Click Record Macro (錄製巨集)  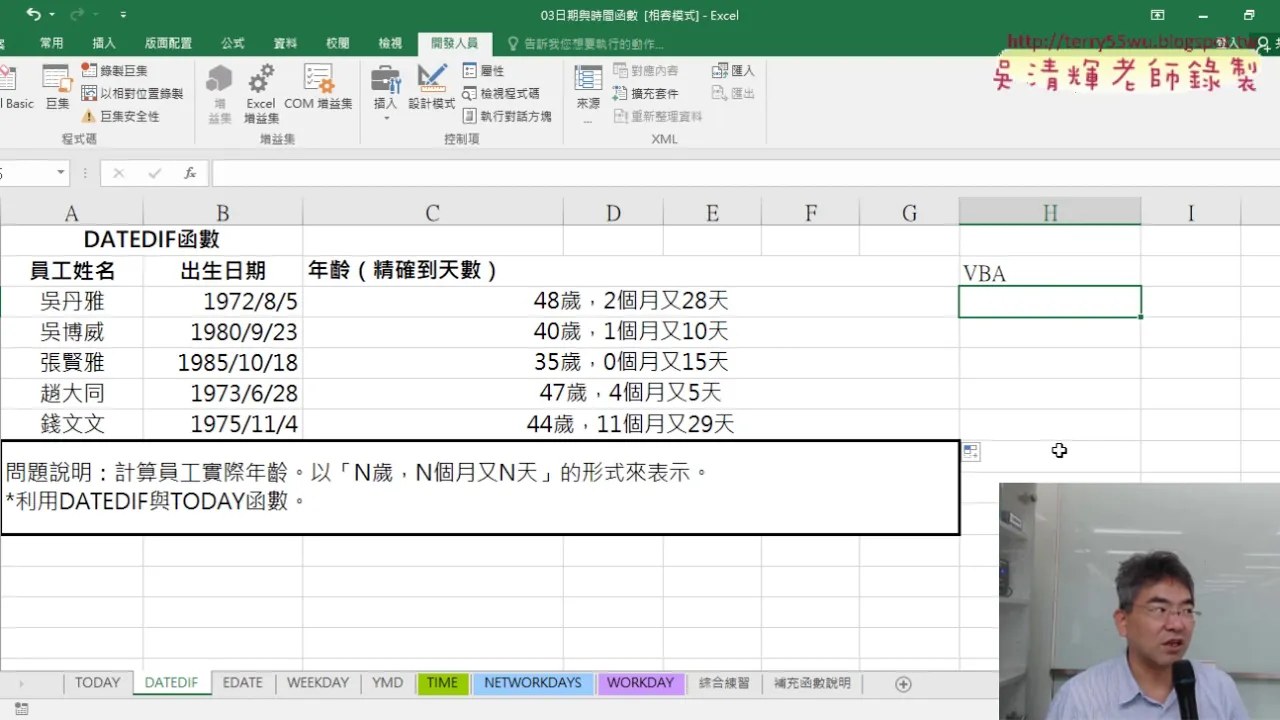115,71
